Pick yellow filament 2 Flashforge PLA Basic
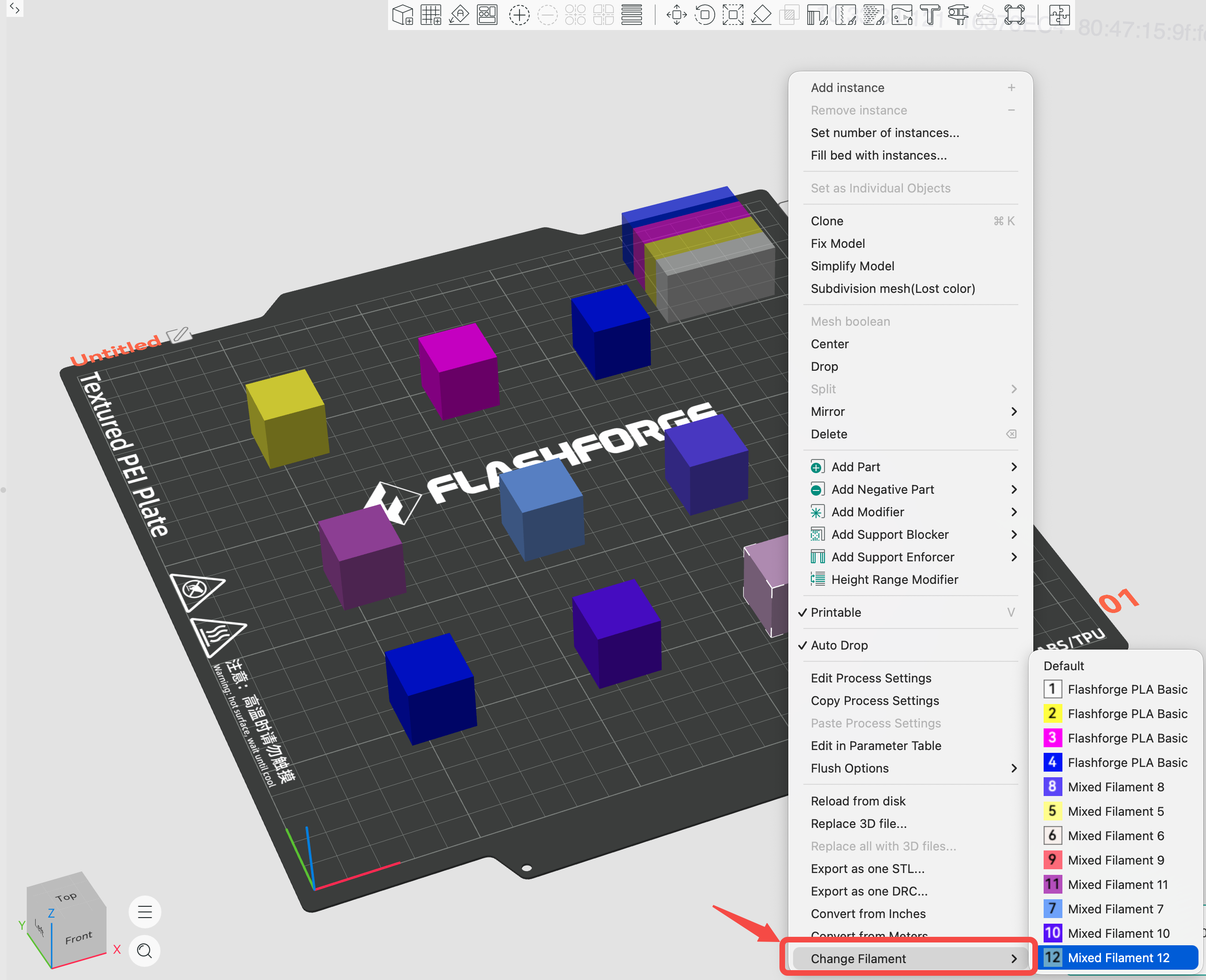Viewport: 1206px width, 980px height. click(x=1116, y=713)
